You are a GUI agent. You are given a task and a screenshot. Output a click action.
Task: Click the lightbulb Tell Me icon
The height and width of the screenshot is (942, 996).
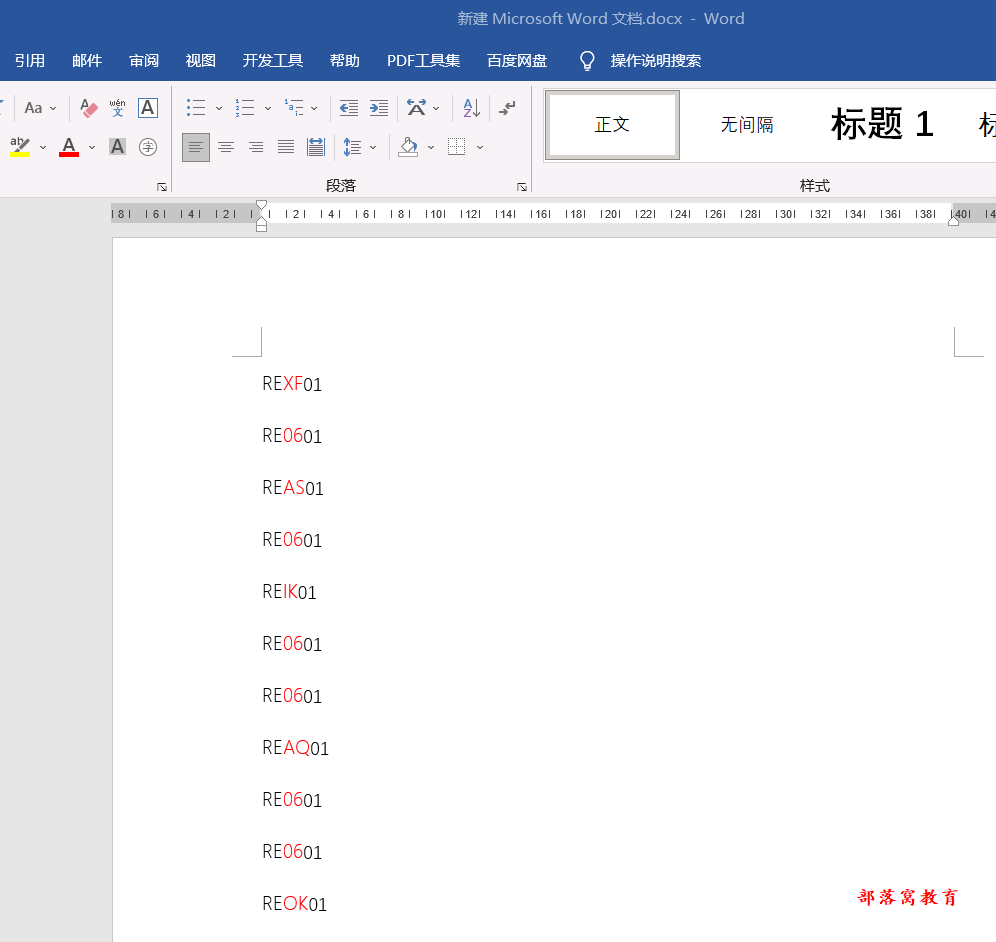[588, 60]
